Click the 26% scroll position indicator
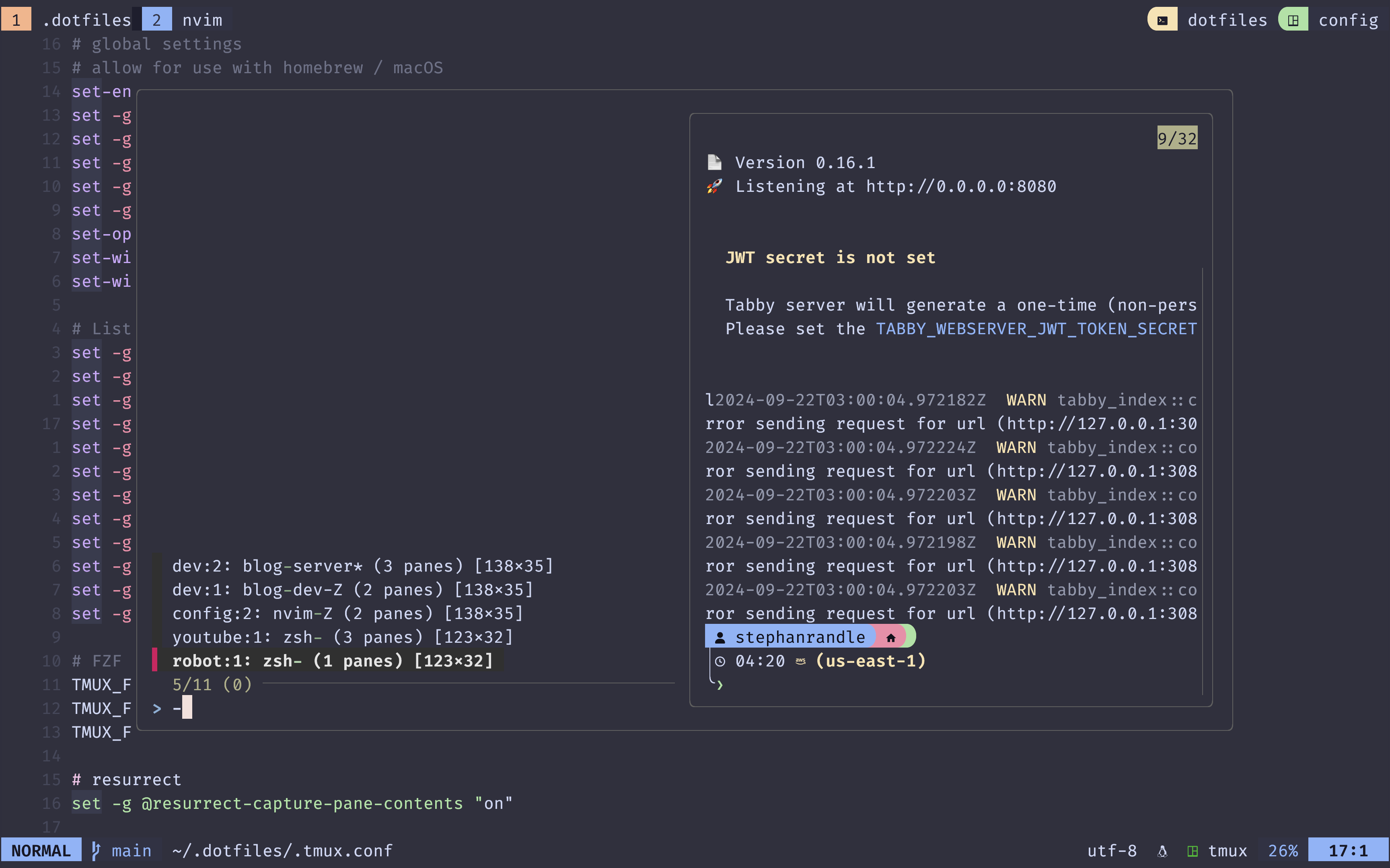Screen dimensions: 1390x868 1283,851
